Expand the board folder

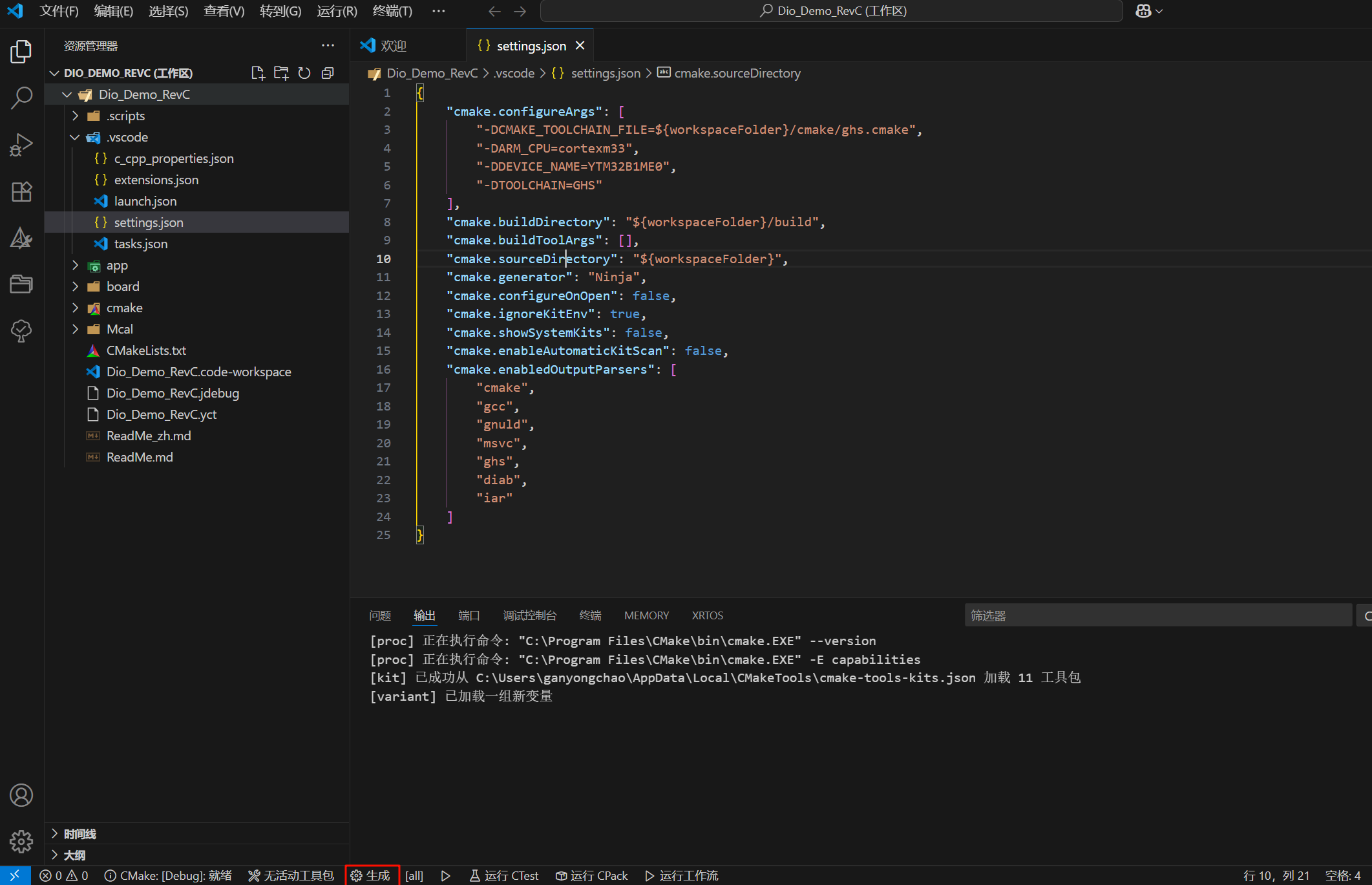click(x=75, y=286)
